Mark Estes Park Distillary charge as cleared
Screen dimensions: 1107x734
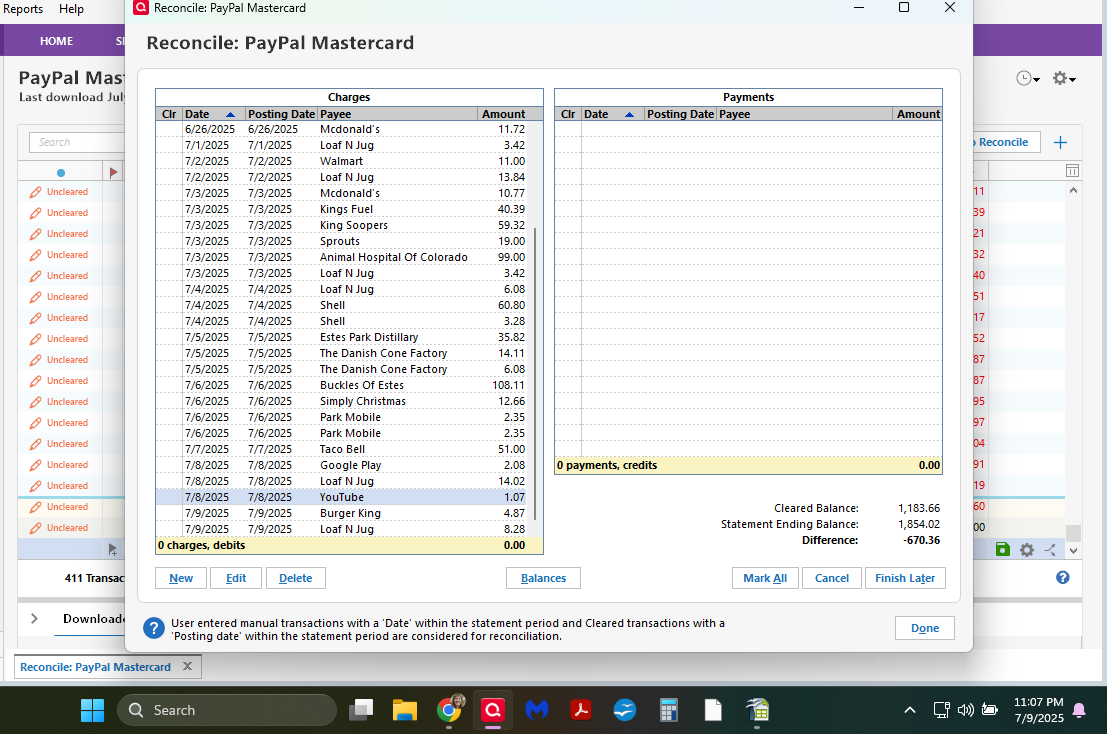[169, 337]
